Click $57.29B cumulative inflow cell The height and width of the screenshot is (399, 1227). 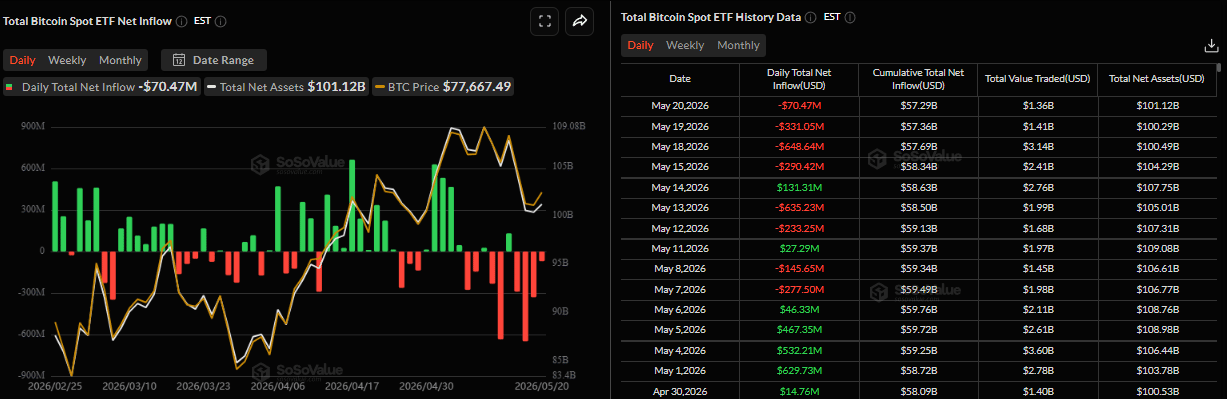pos(918,105)
